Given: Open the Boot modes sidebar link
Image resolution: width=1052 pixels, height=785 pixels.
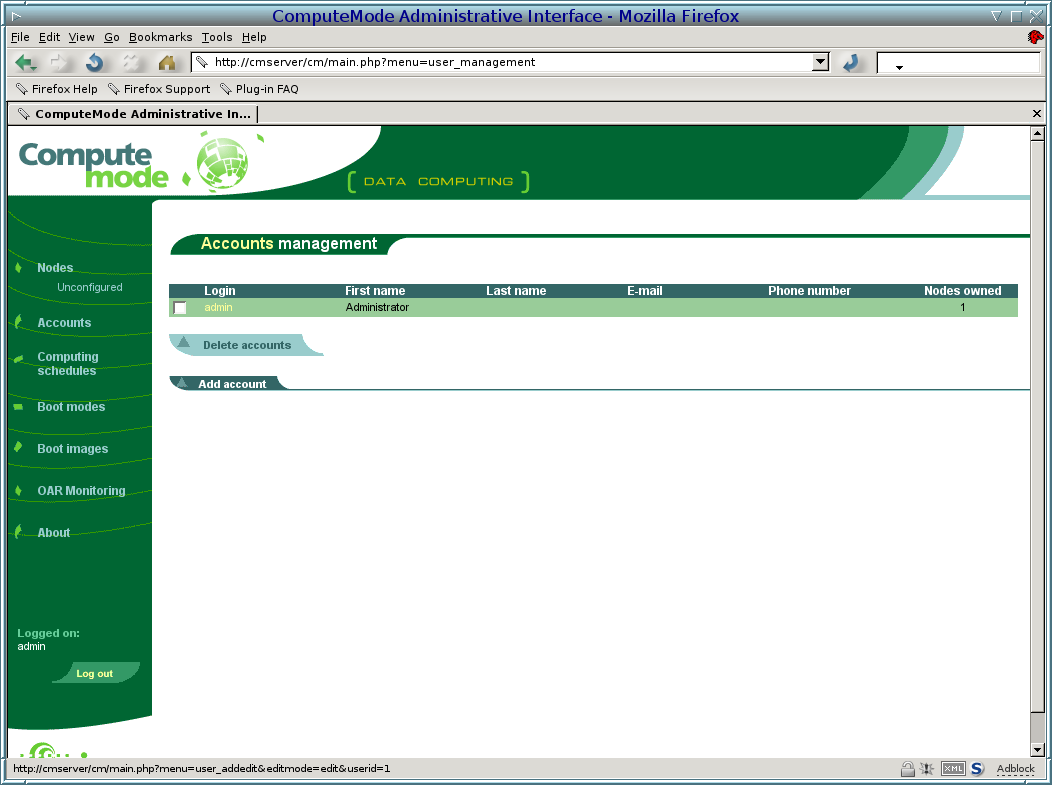Looking at the screenshot, I should pyautogui.click(x=71, y=407).
